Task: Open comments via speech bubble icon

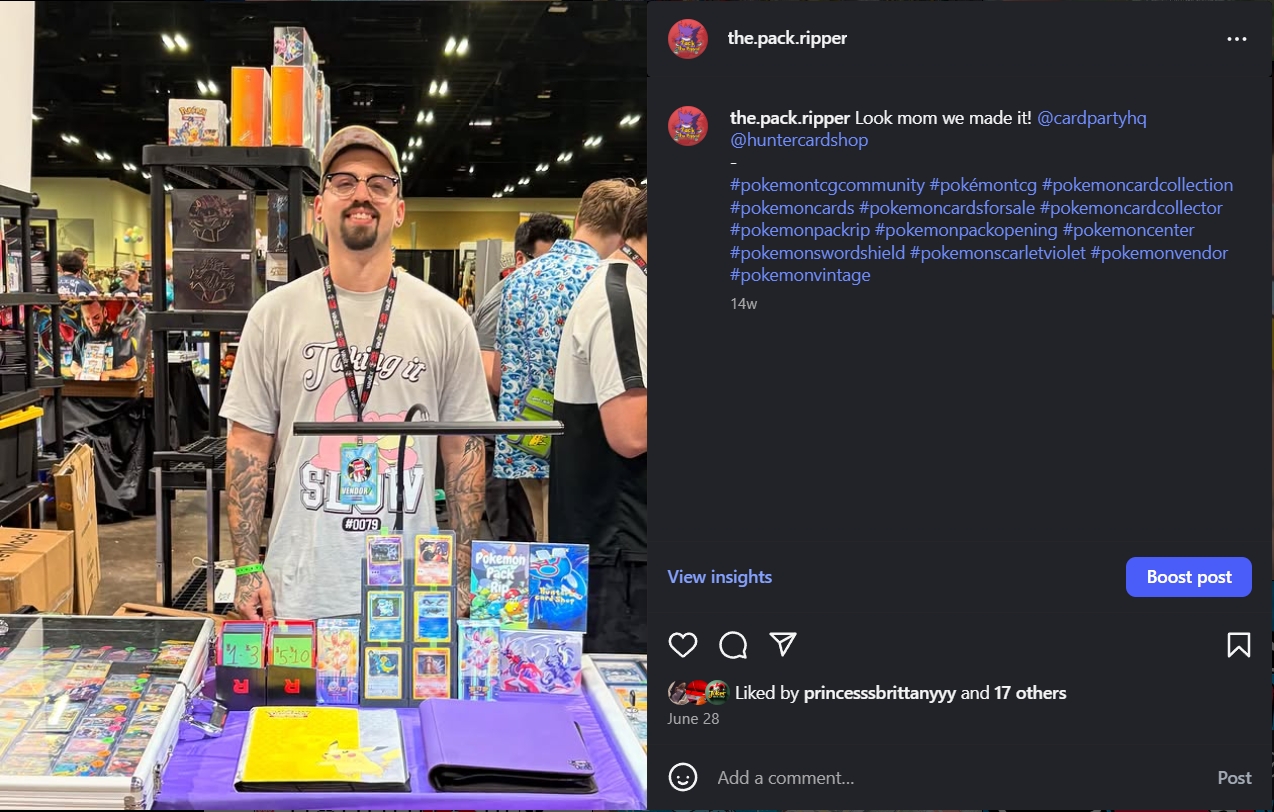Action: point(733,645)
